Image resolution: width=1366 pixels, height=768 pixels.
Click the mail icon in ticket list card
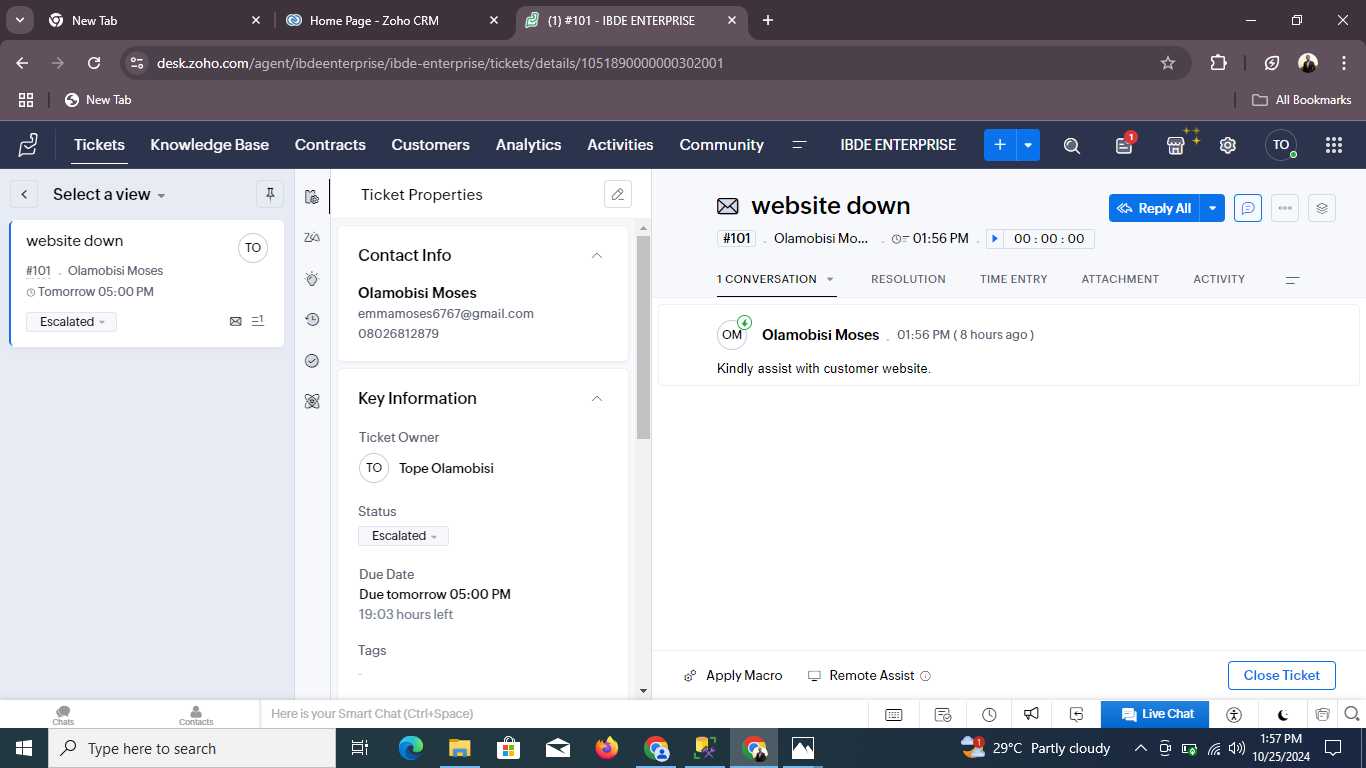[236, 321]
